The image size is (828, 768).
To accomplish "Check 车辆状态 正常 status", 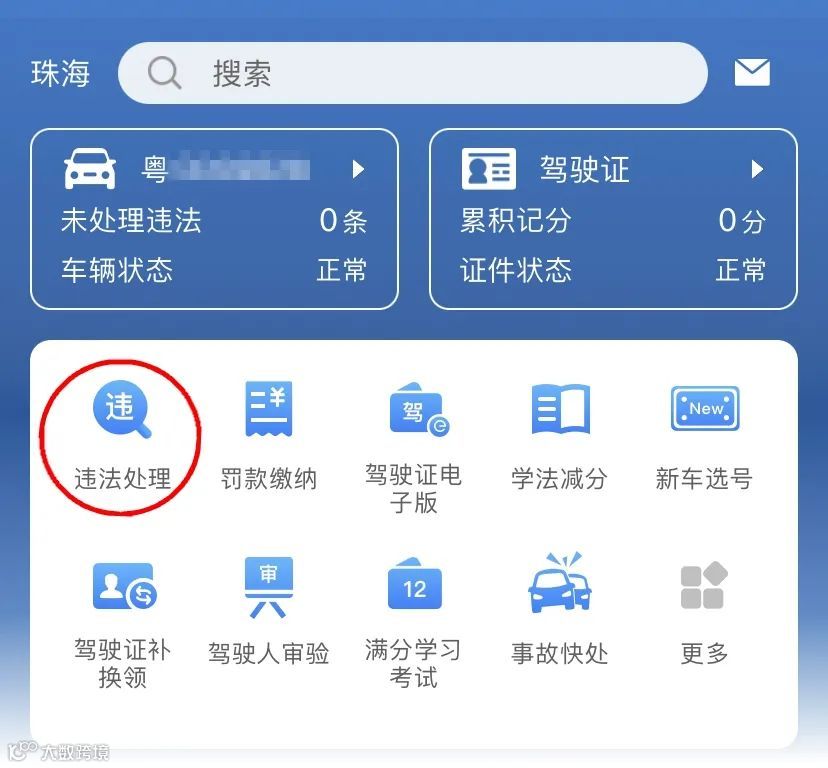I will click(214, 270).
